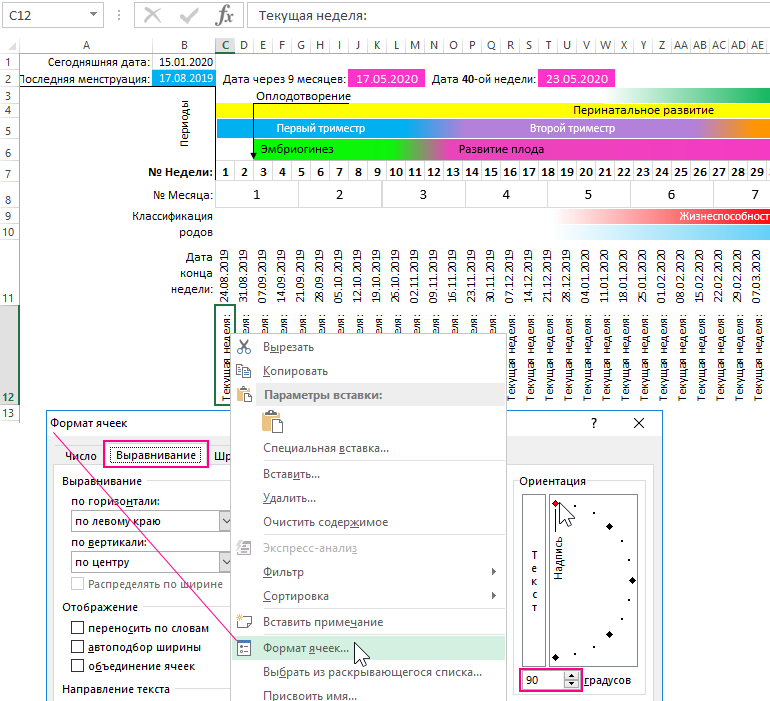Click the Enter checkmark in formula bar
The width and height of the screenshot is (770, 701).
coord(189,16)
